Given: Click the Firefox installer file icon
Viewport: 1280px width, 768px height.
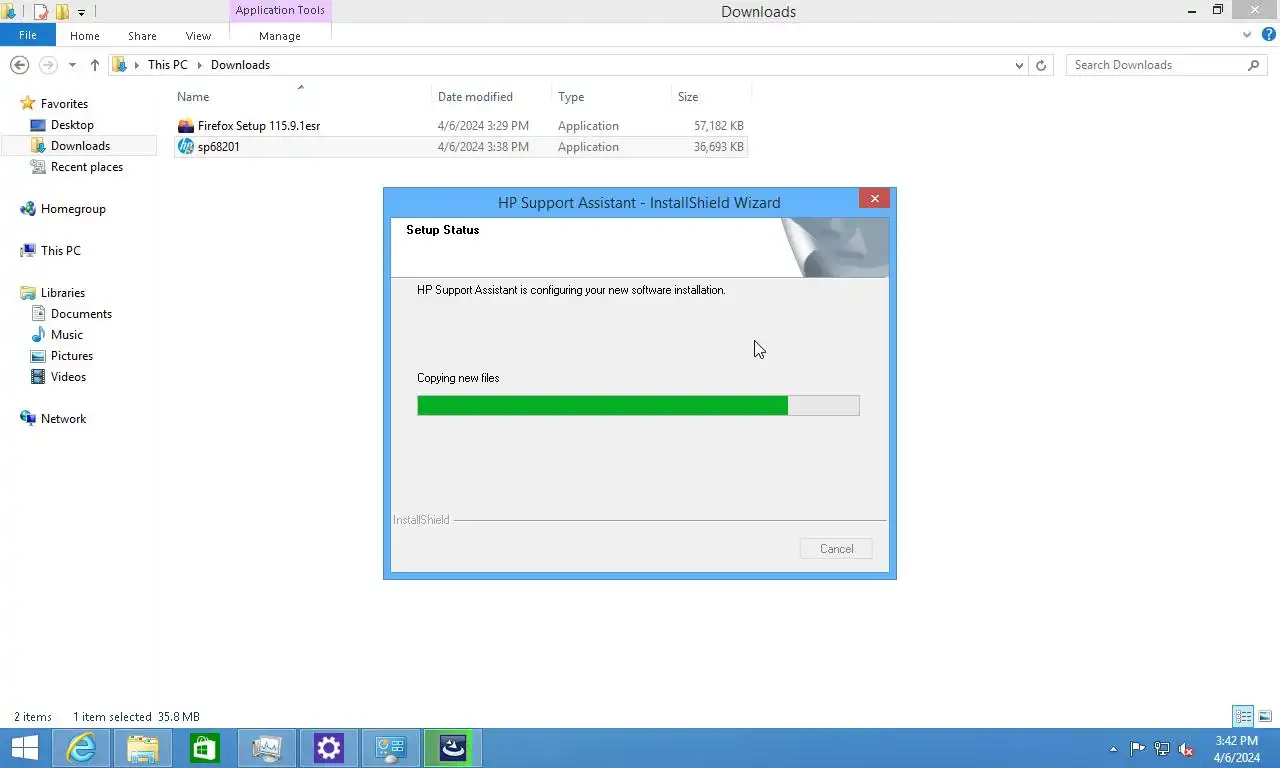Looking at the screenshot, I should 185,126.
